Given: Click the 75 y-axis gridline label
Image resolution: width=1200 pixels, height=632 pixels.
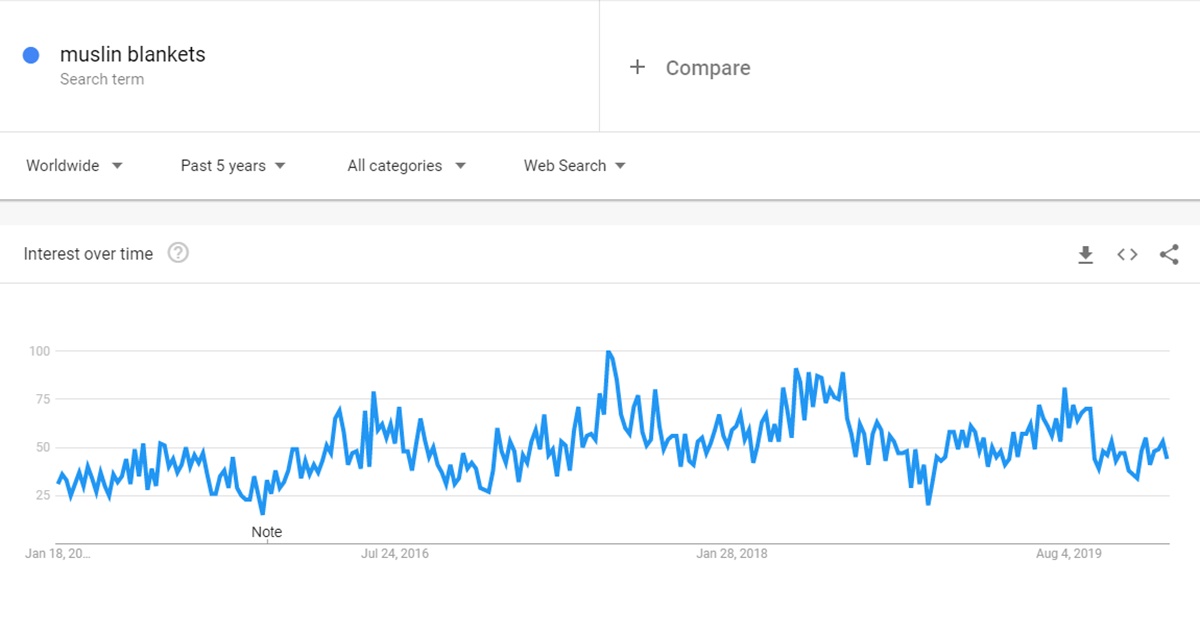Looking at the screenshot, I should 40,399.
